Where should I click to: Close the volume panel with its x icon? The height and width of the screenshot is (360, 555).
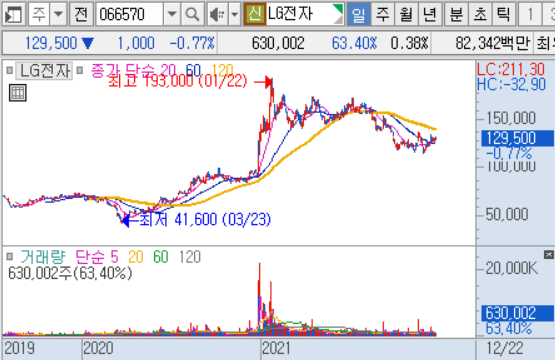click(549, 254)
